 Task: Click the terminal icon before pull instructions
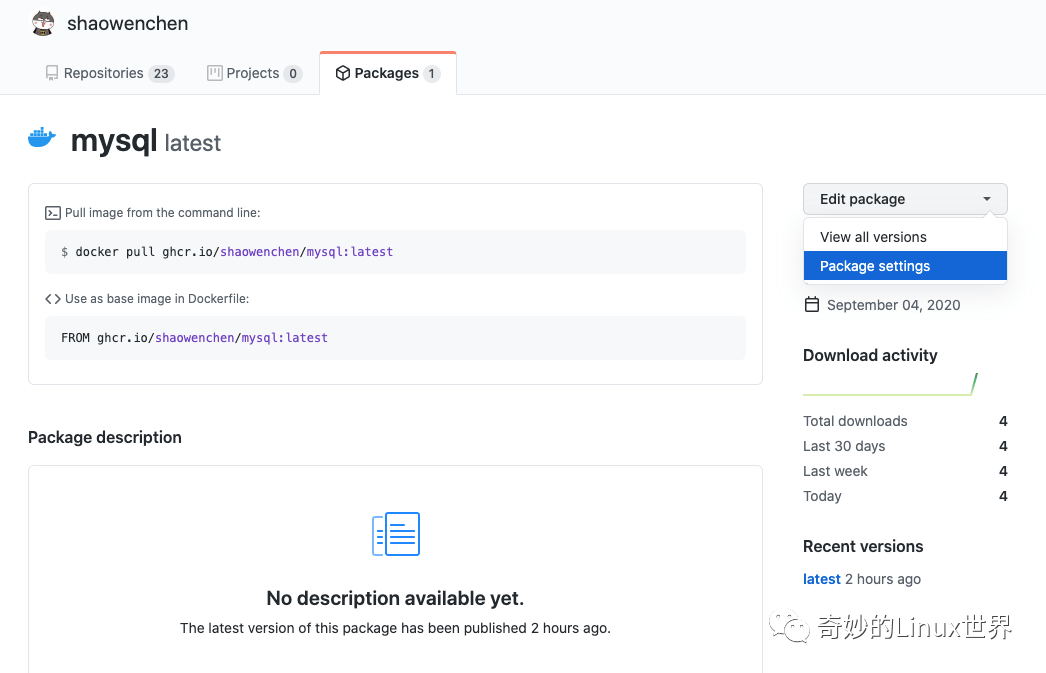pyautogui.click(x=52, y=212)
